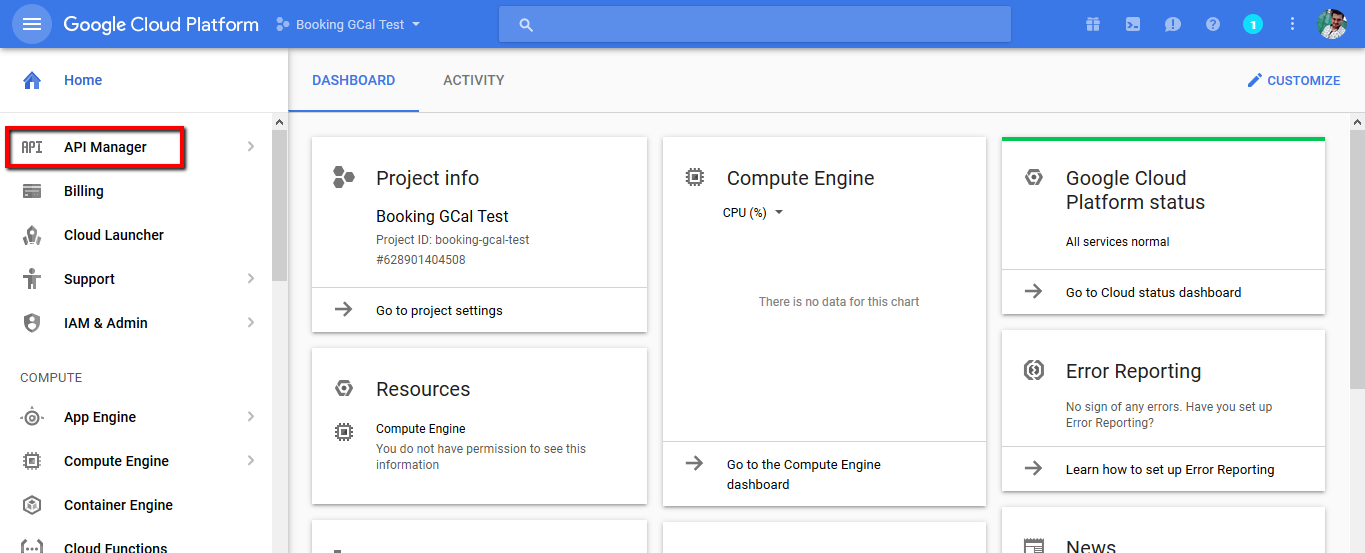
Task: Open the hamburger navigation menu
Action: (x=32, y=24)
